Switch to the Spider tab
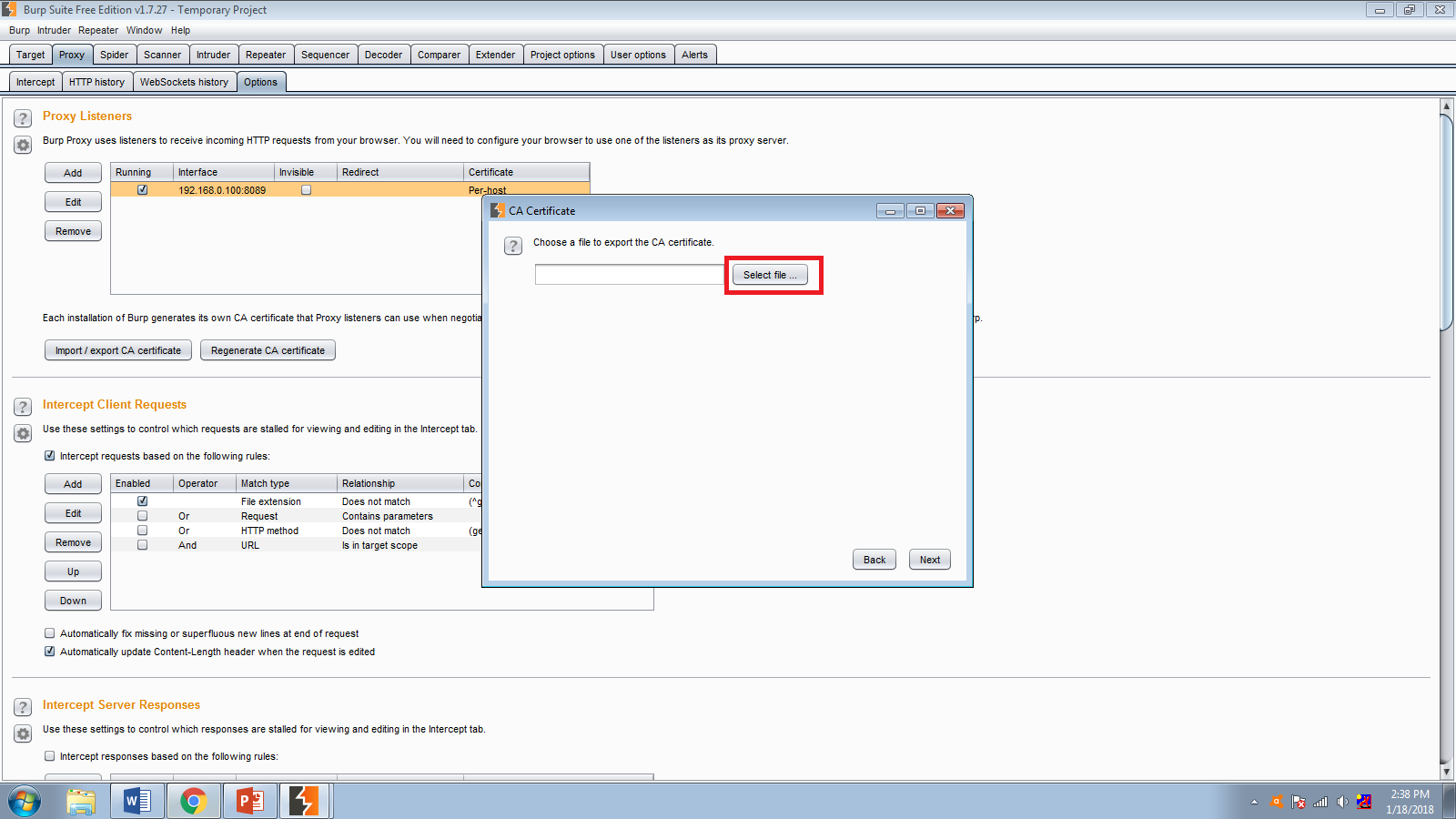Viewport: 1456px width, 819px height. pyautogui.click(x=114, y=55)
